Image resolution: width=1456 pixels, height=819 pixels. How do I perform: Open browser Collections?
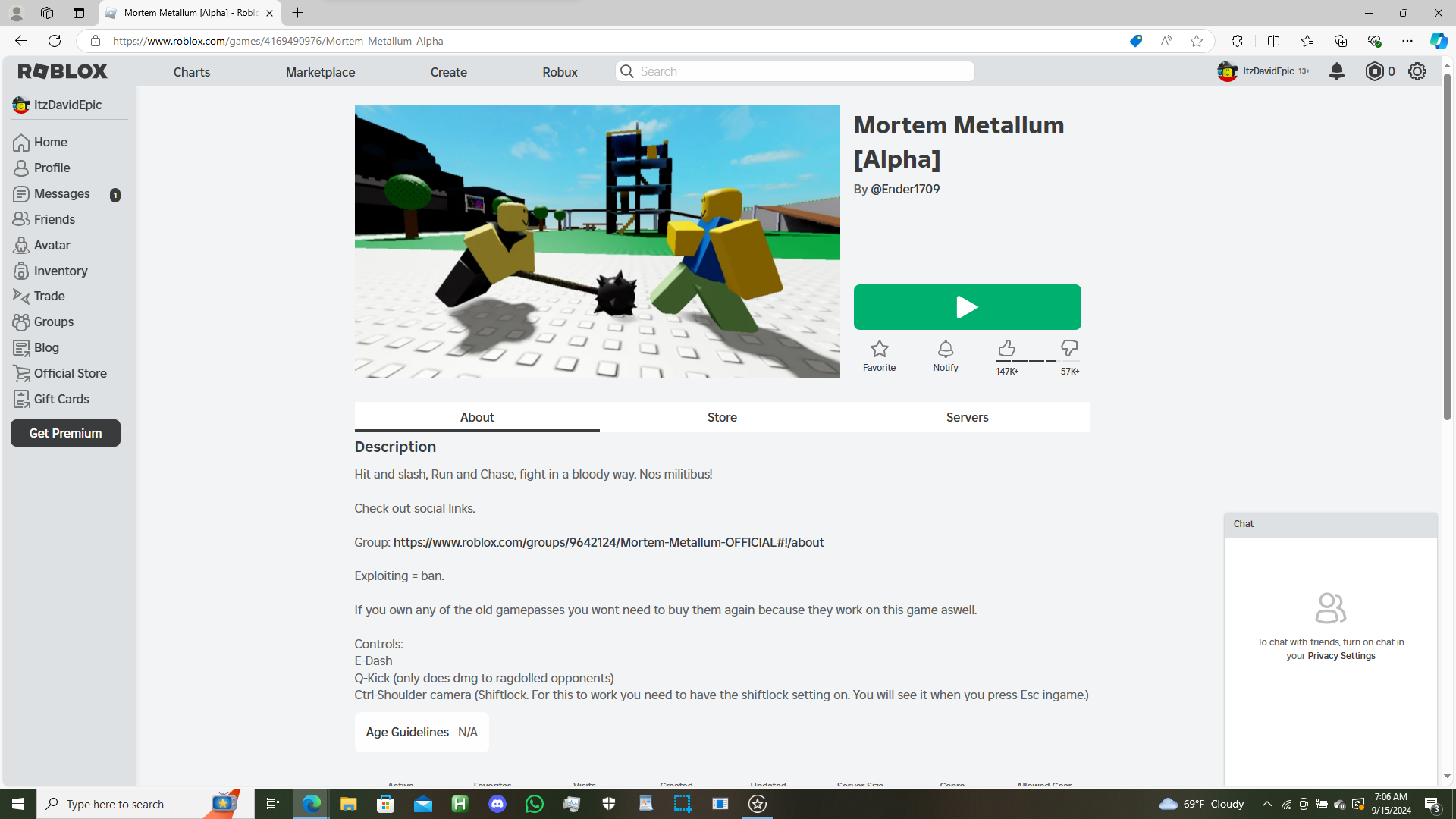tap(1341, 41)
